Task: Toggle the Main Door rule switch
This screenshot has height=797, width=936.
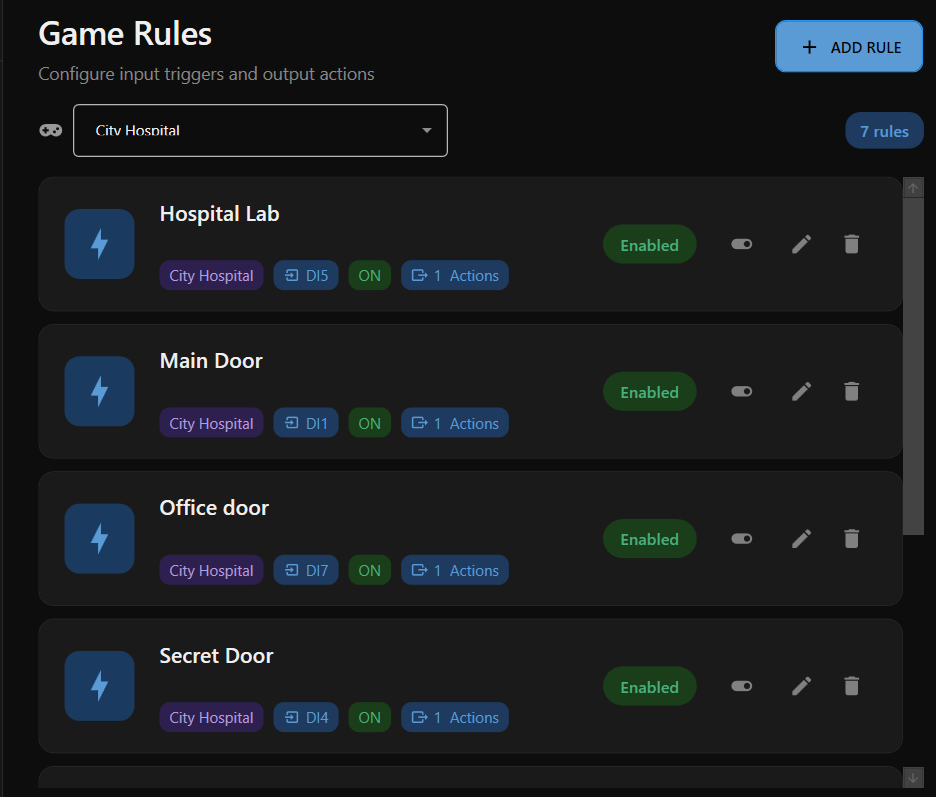Action: tap(741, 392)
